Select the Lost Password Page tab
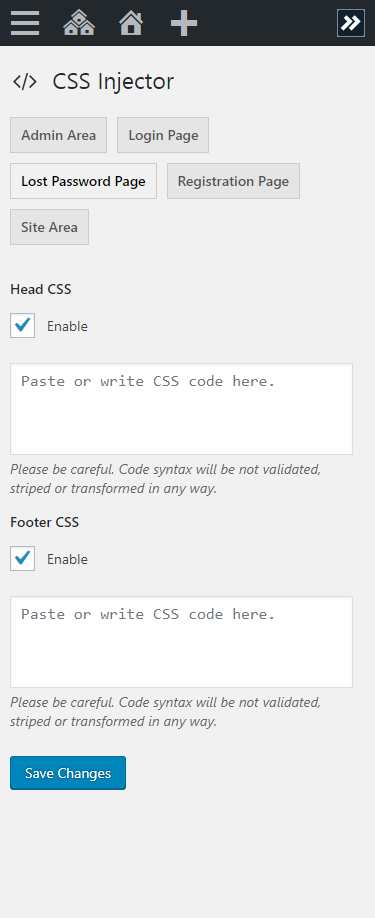 84,181
